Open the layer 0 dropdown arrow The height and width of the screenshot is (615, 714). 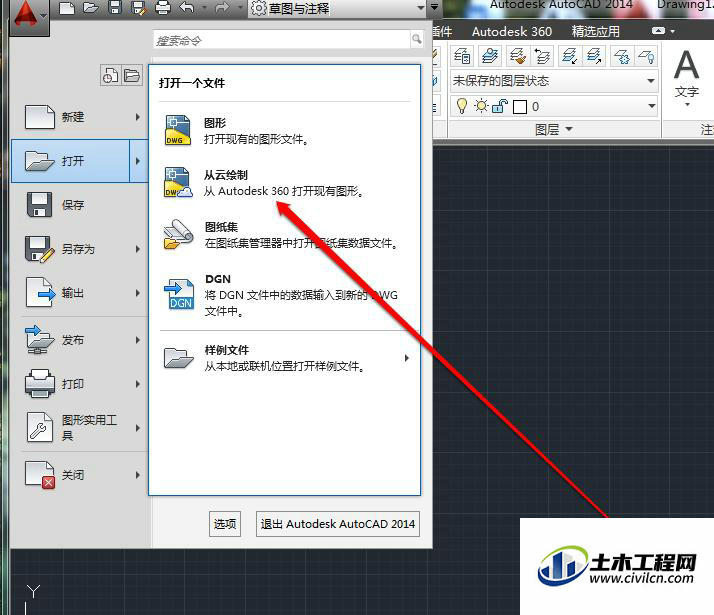pos(652,106)
